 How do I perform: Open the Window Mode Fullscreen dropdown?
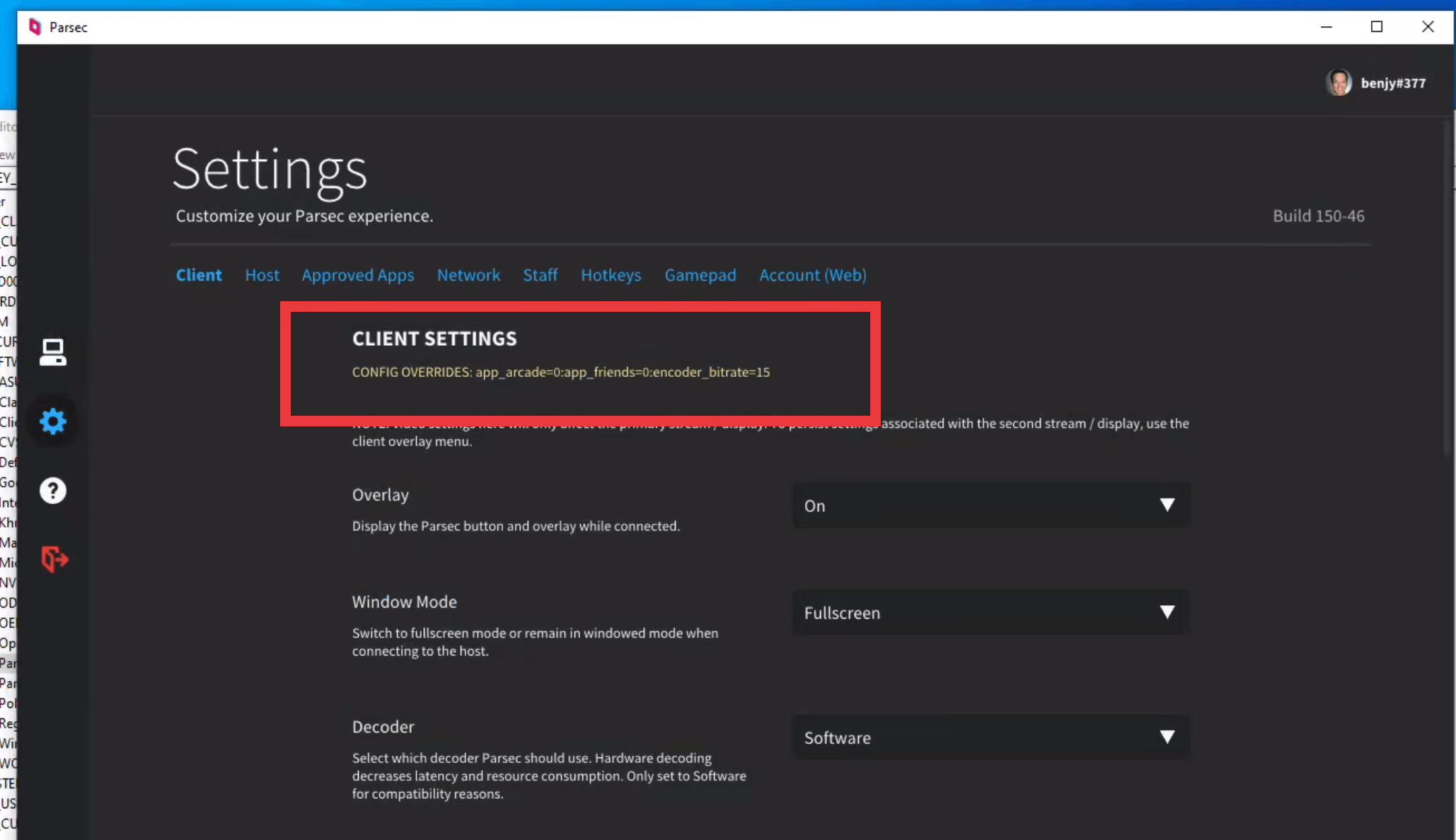point(990,612)
